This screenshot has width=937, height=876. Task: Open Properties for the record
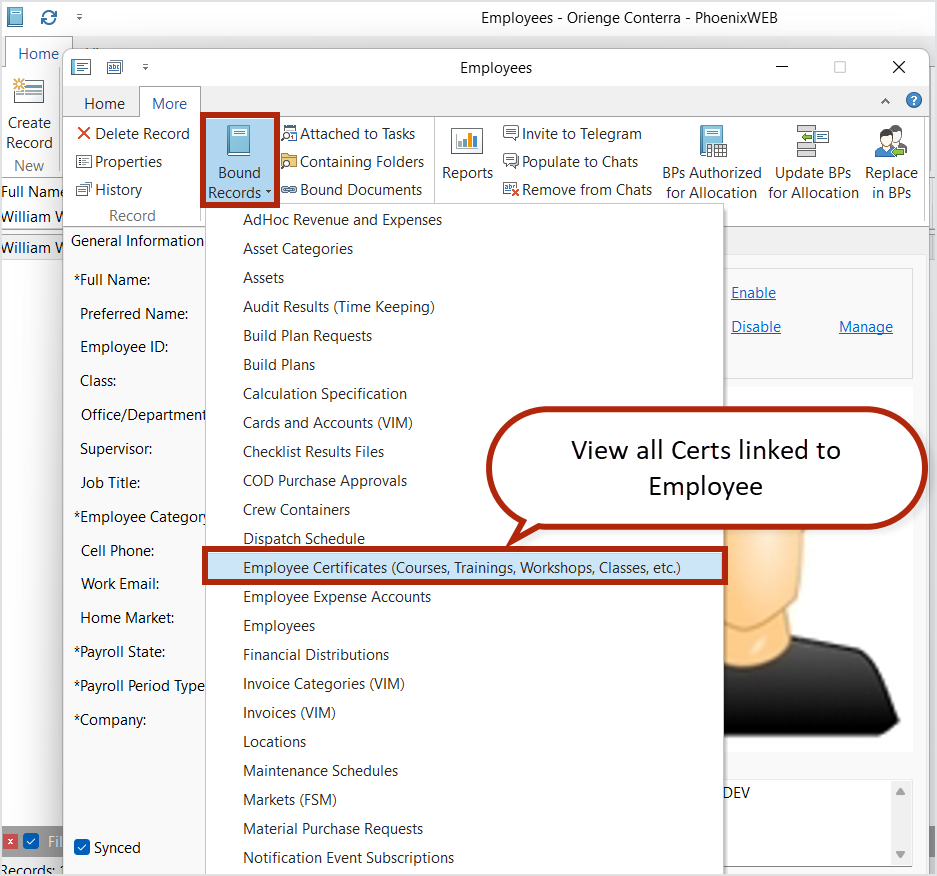tap(120, 161)
